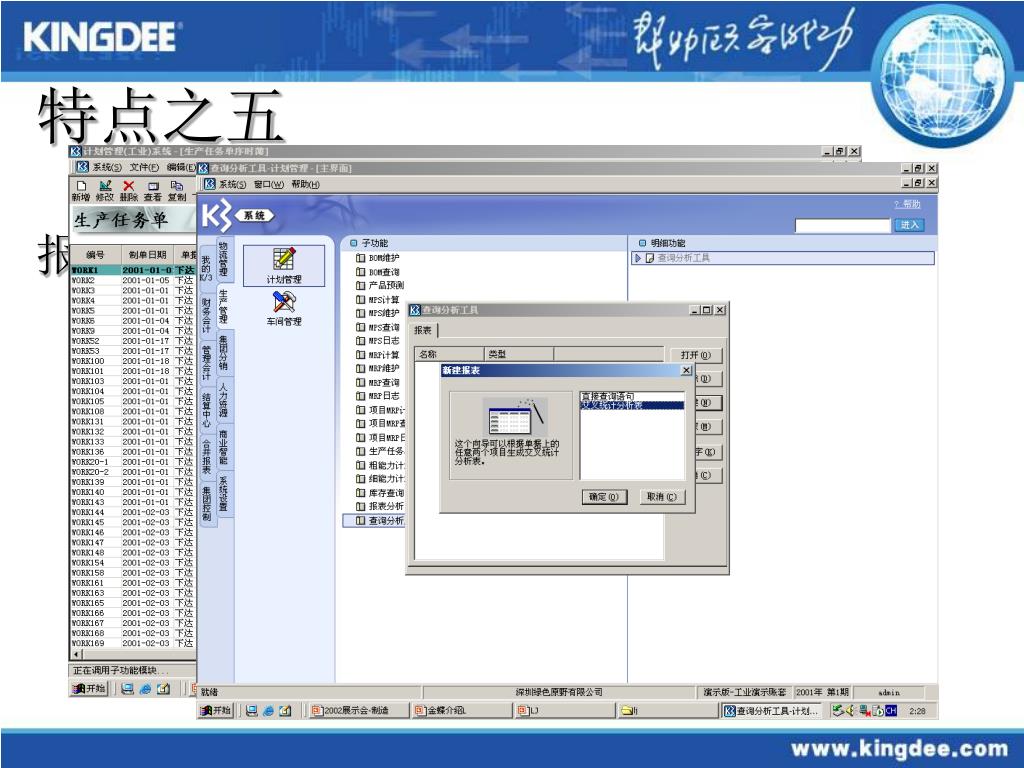The image size is (1024, 768).
Task: Switch to 结算中心 vertical tab
Action: click(x=206, y=409)
